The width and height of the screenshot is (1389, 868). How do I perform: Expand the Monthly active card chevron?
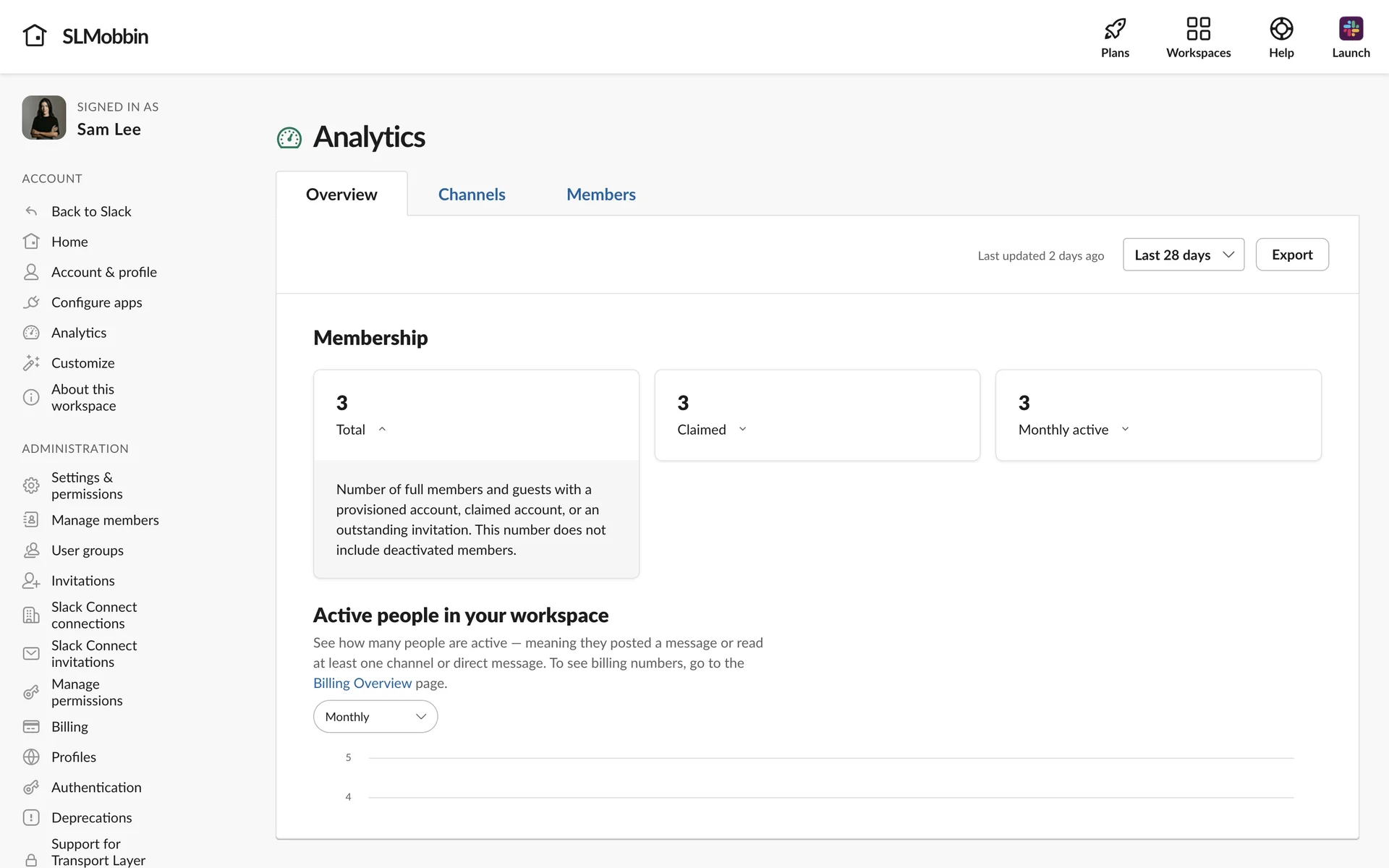tap(1125, 430)
